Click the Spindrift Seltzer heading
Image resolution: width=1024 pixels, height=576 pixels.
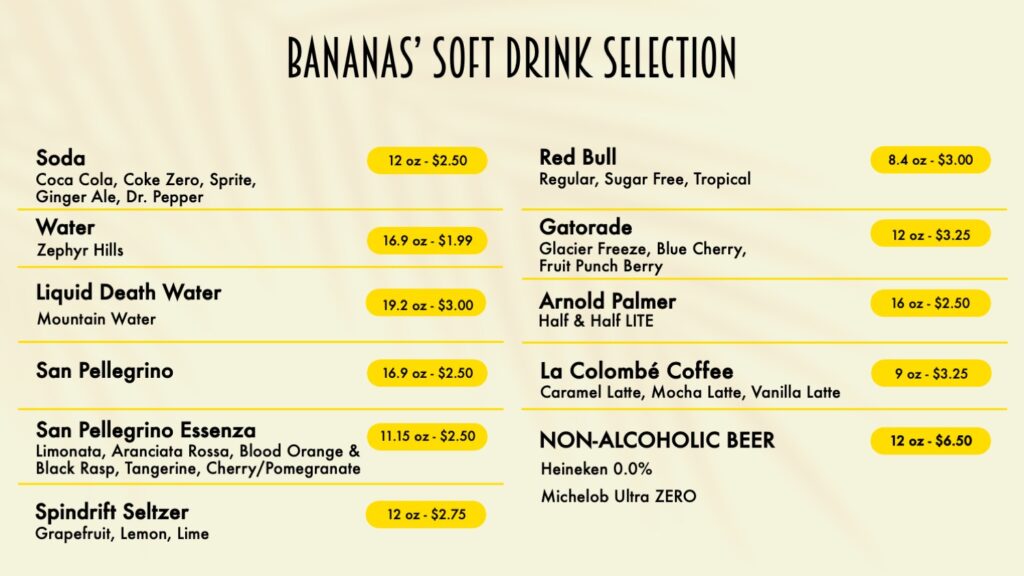pos(112,511)
